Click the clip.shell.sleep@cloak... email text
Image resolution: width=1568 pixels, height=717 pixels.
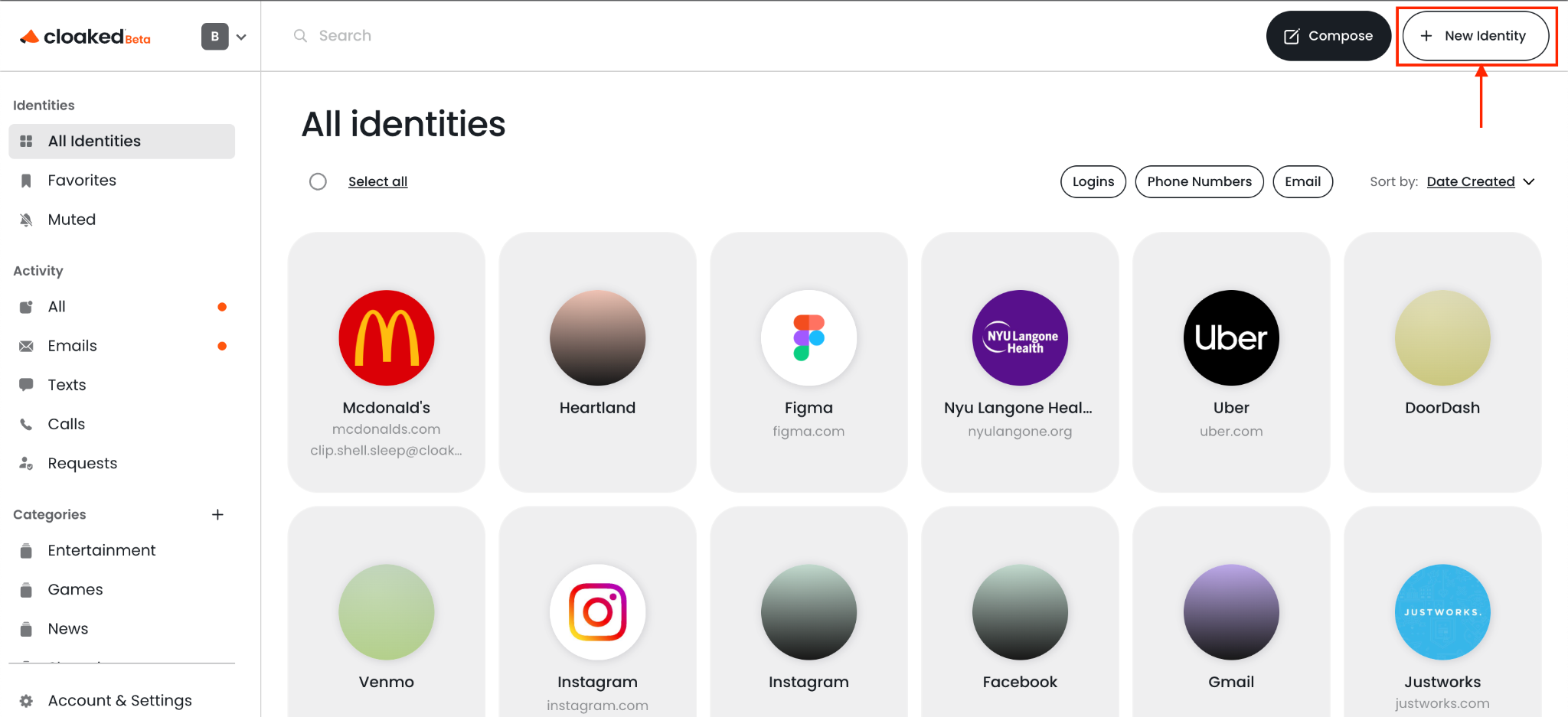click(386, 451)
